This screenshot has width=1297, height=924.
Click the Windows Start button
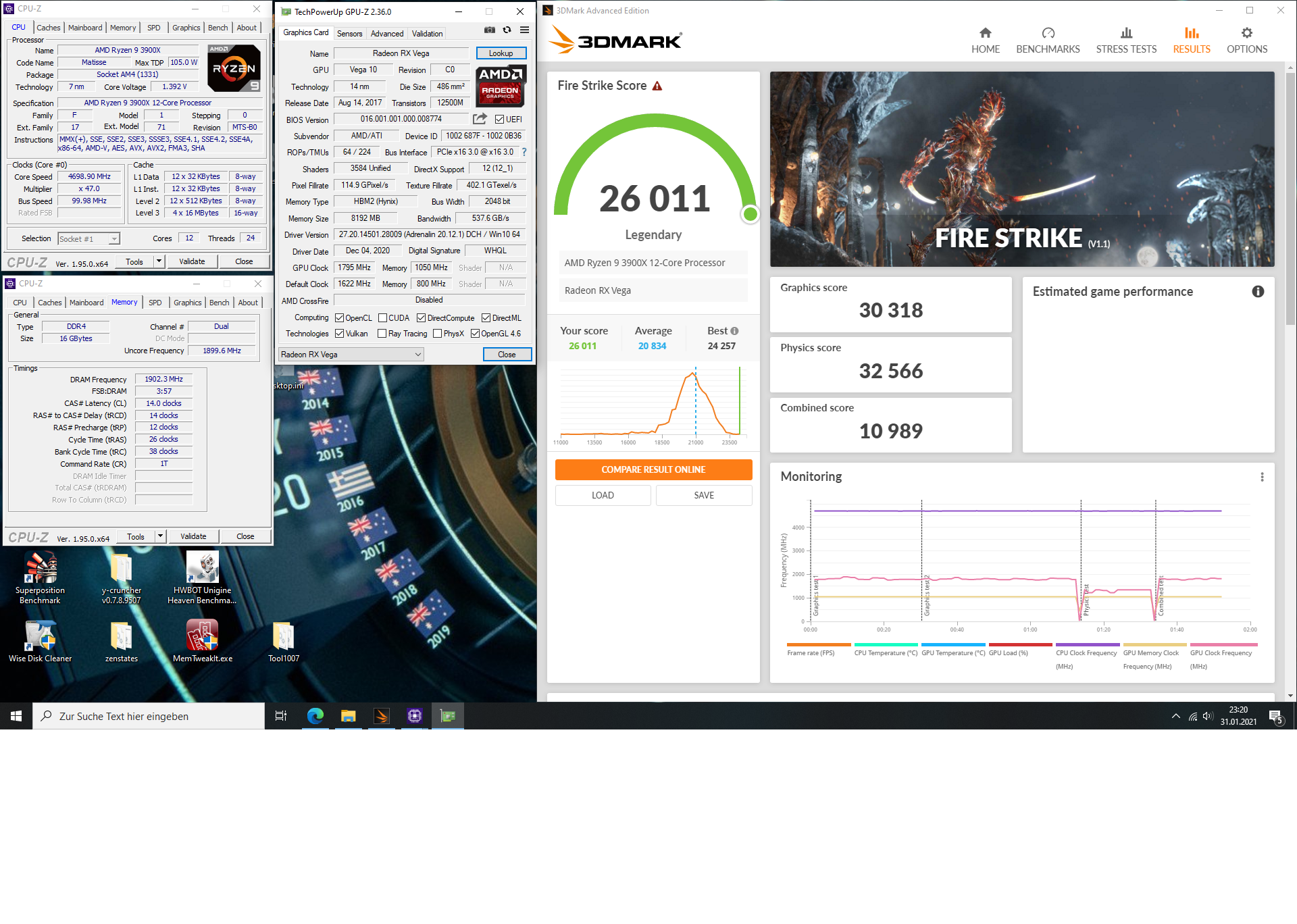pos(16,716)
